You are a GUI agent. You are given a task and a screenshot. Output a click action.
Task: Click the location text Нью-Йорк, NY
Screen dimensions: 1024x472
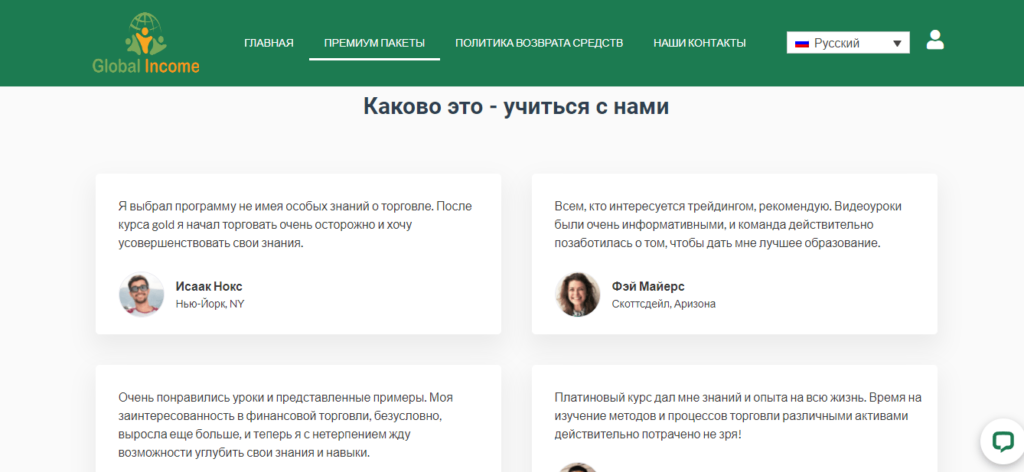(210, 304)
